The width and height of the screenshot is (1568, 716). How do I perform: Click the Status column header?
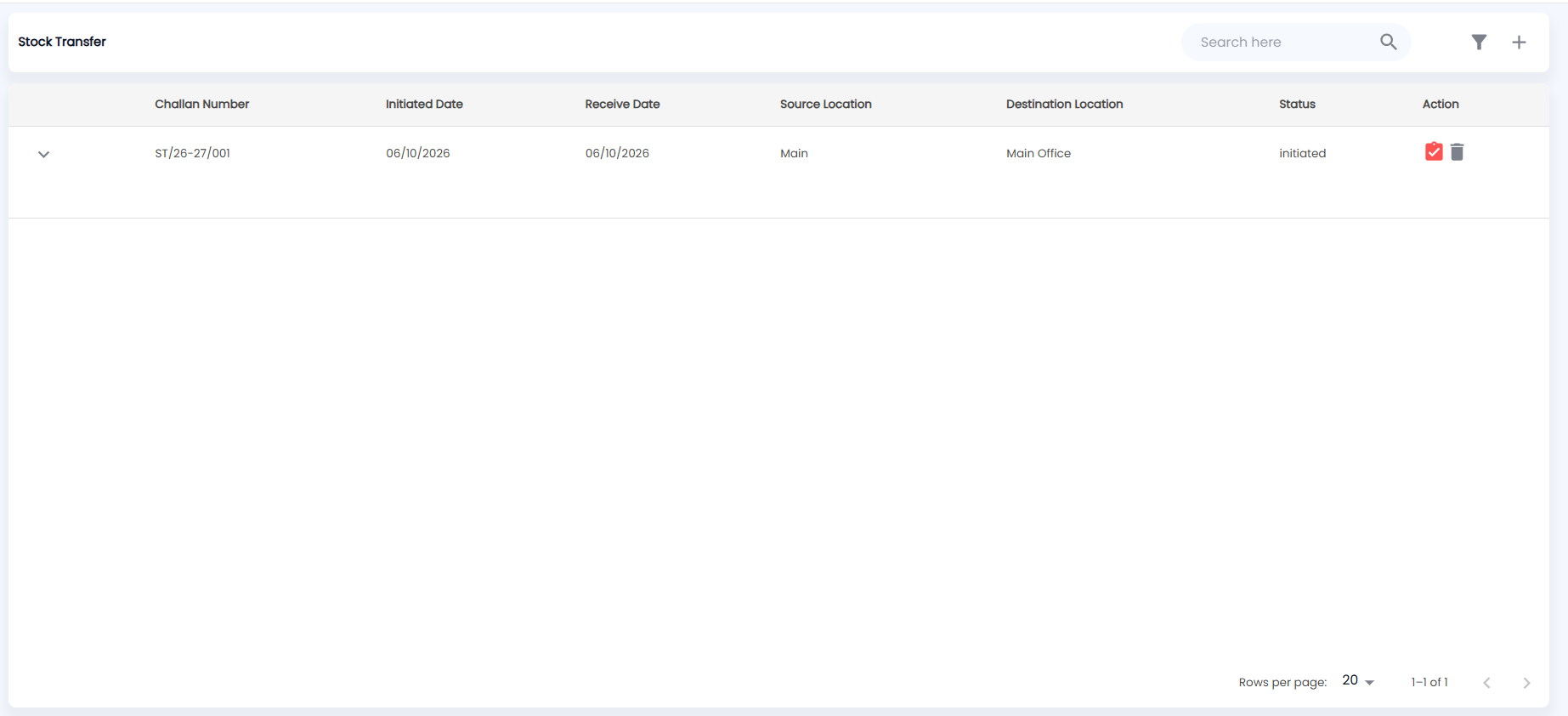[1297, 104]
